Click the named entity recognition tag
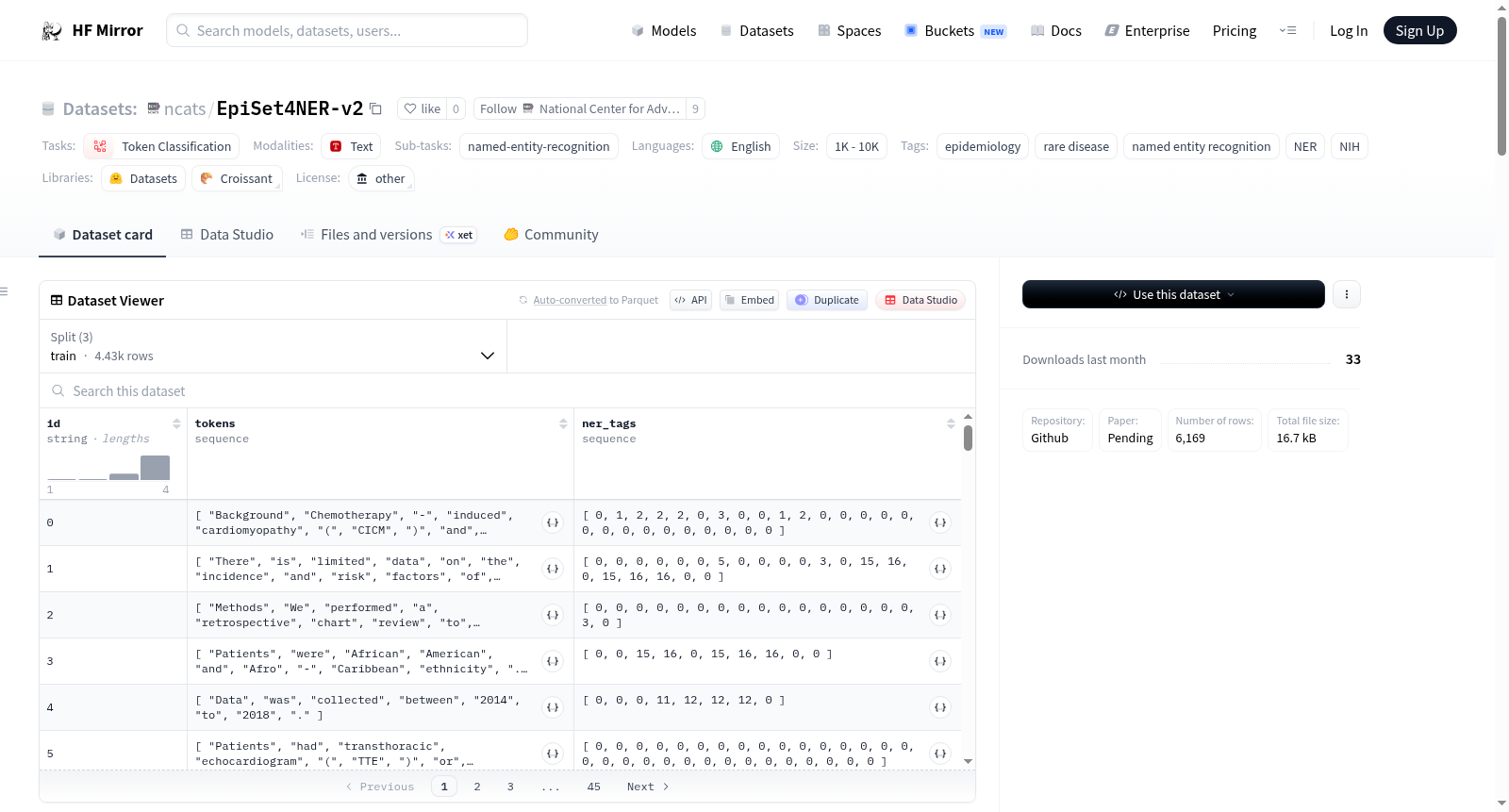Image resolution: width=1509 pixels, height=812 pixels. 1201,146
